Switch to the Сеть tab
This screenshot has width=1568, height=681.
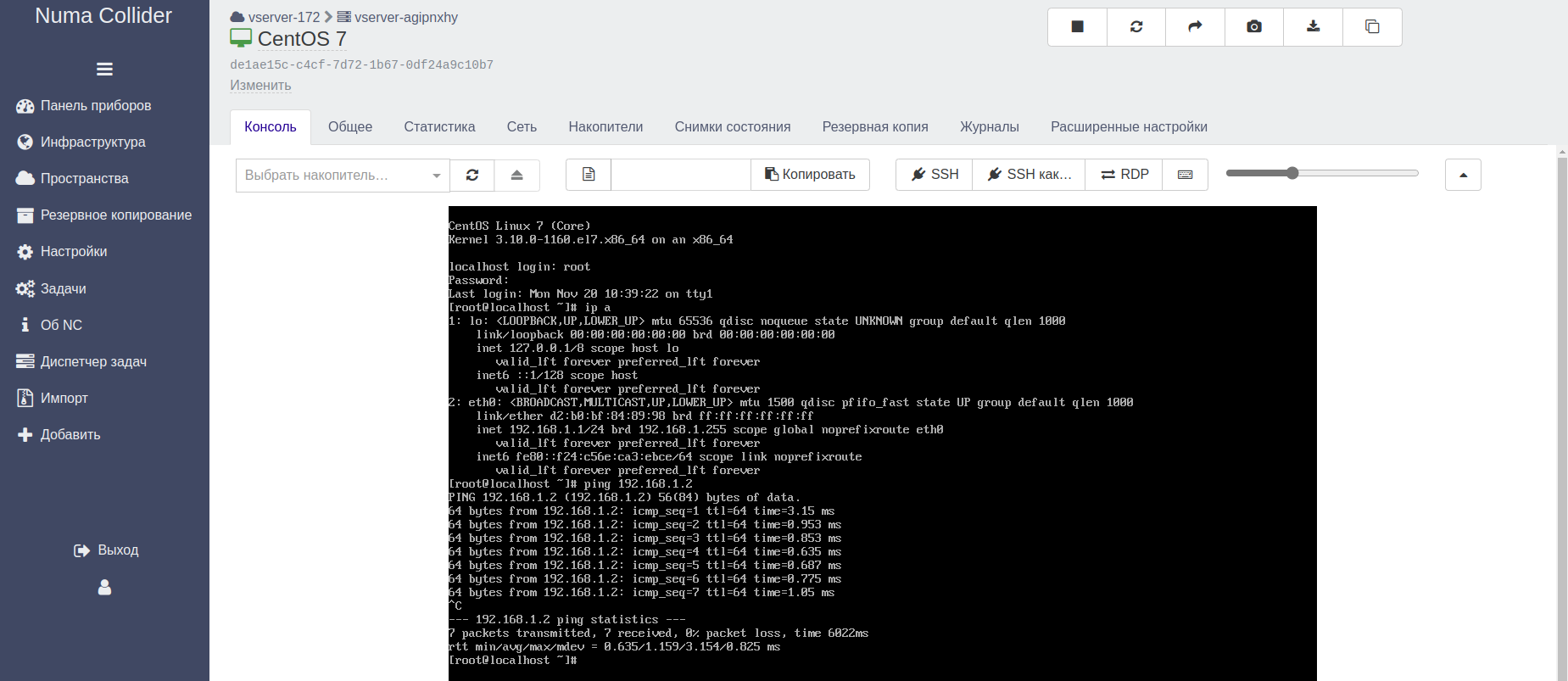click(x=522, y=127)
